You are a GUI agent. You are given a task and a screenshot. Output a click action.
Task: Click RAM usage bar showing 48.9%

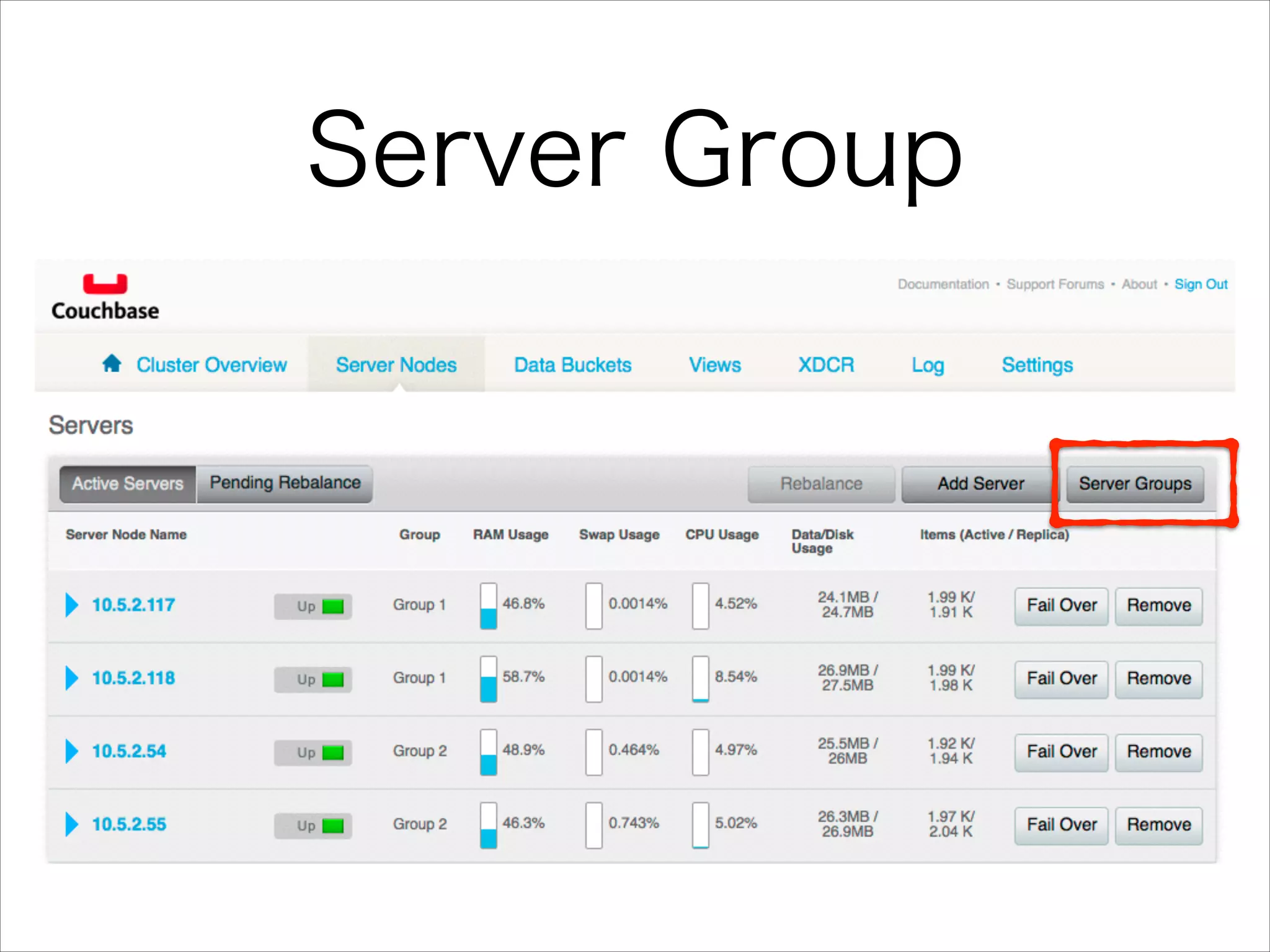489,752
